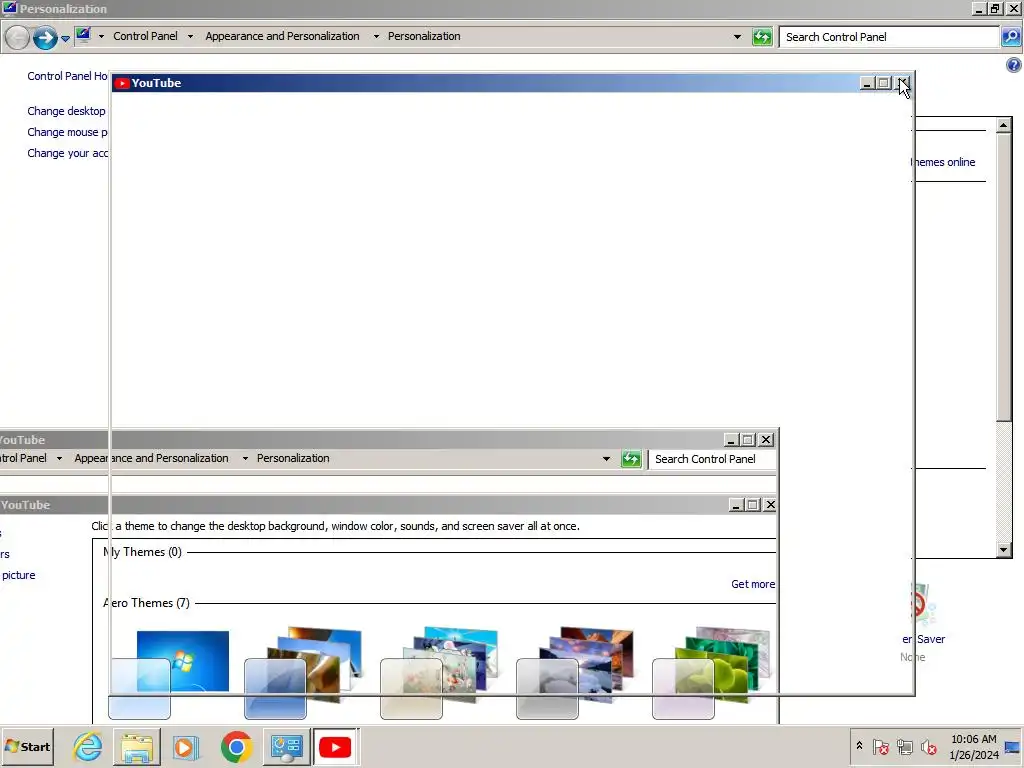The image size is (1024, 768).
Task: Open the Action Center flag icon
Action: 880,746
